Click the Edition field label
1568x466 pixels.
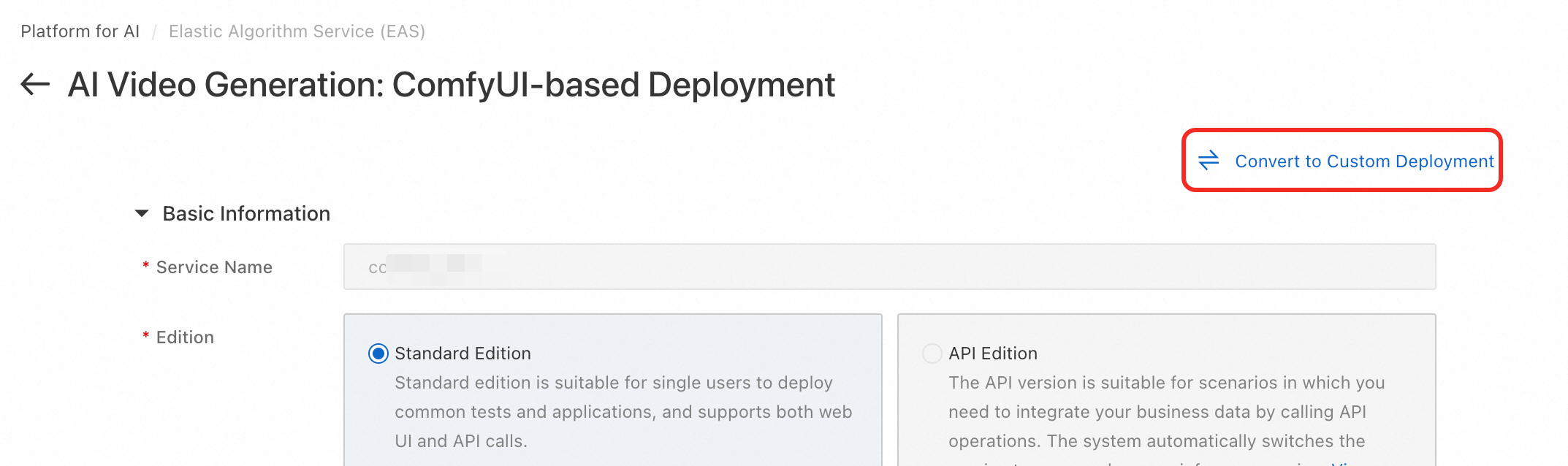coord(185,337)
